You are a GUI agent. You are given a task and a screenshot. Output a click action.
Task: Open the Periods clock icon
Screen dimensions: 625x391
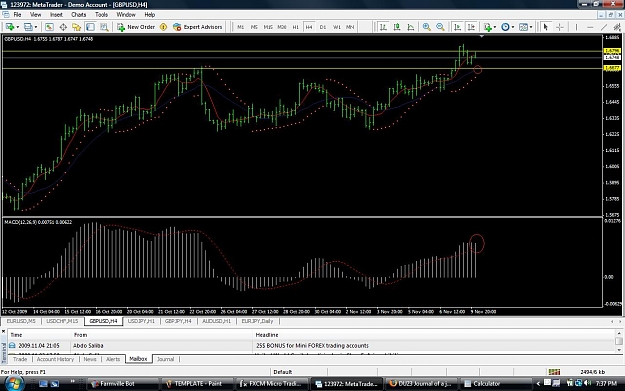click(x=505, y=27)
